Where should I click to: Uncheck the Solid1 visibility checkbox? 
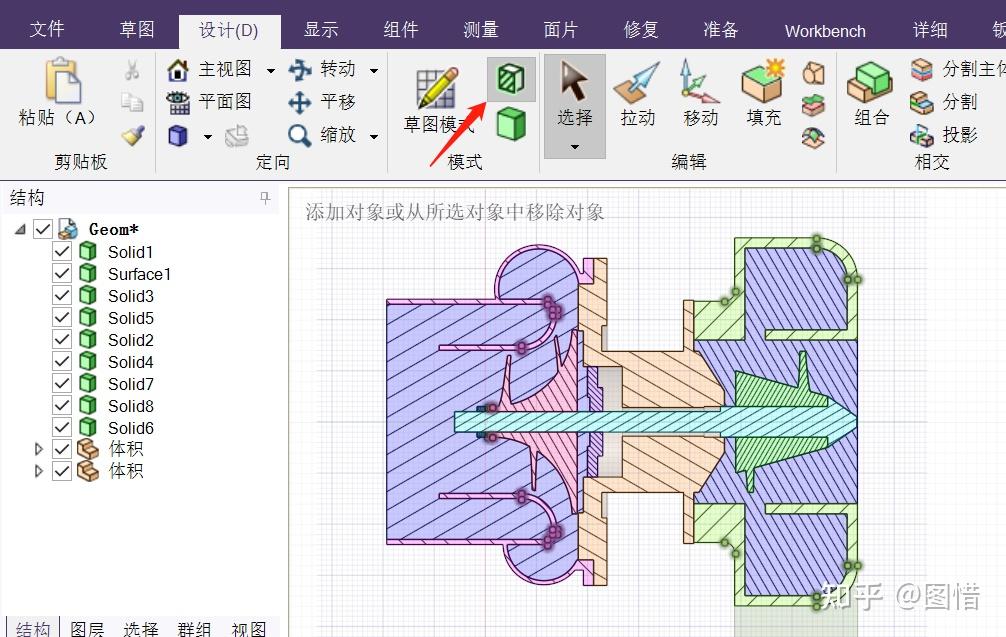tap(62, 251)
